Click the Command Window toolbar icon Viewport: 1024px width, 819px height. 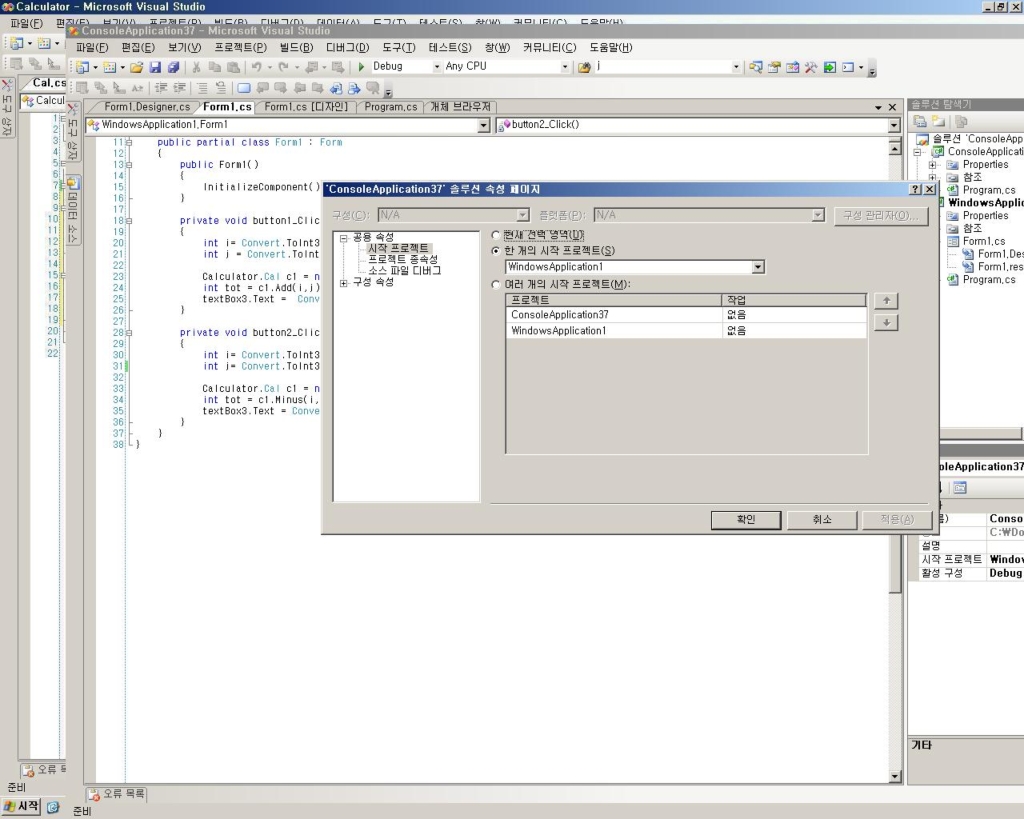[848, 67]
